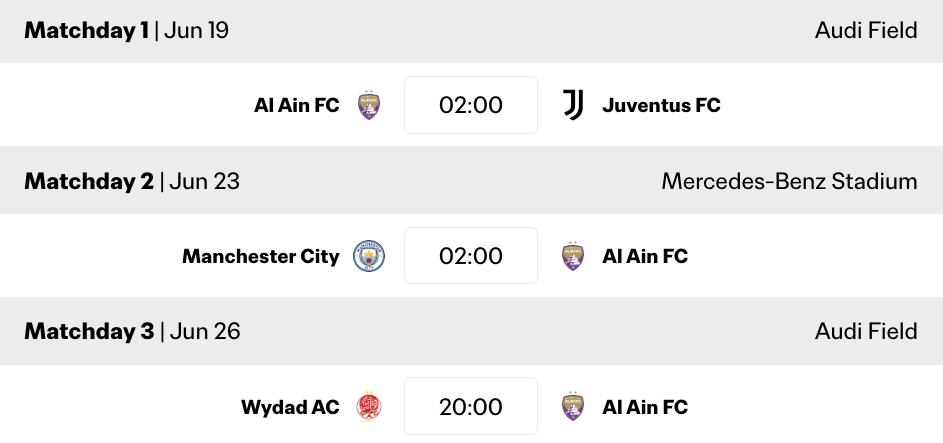Click the Wydad AC crest
The image size is (943, 443).
(369, 407)
